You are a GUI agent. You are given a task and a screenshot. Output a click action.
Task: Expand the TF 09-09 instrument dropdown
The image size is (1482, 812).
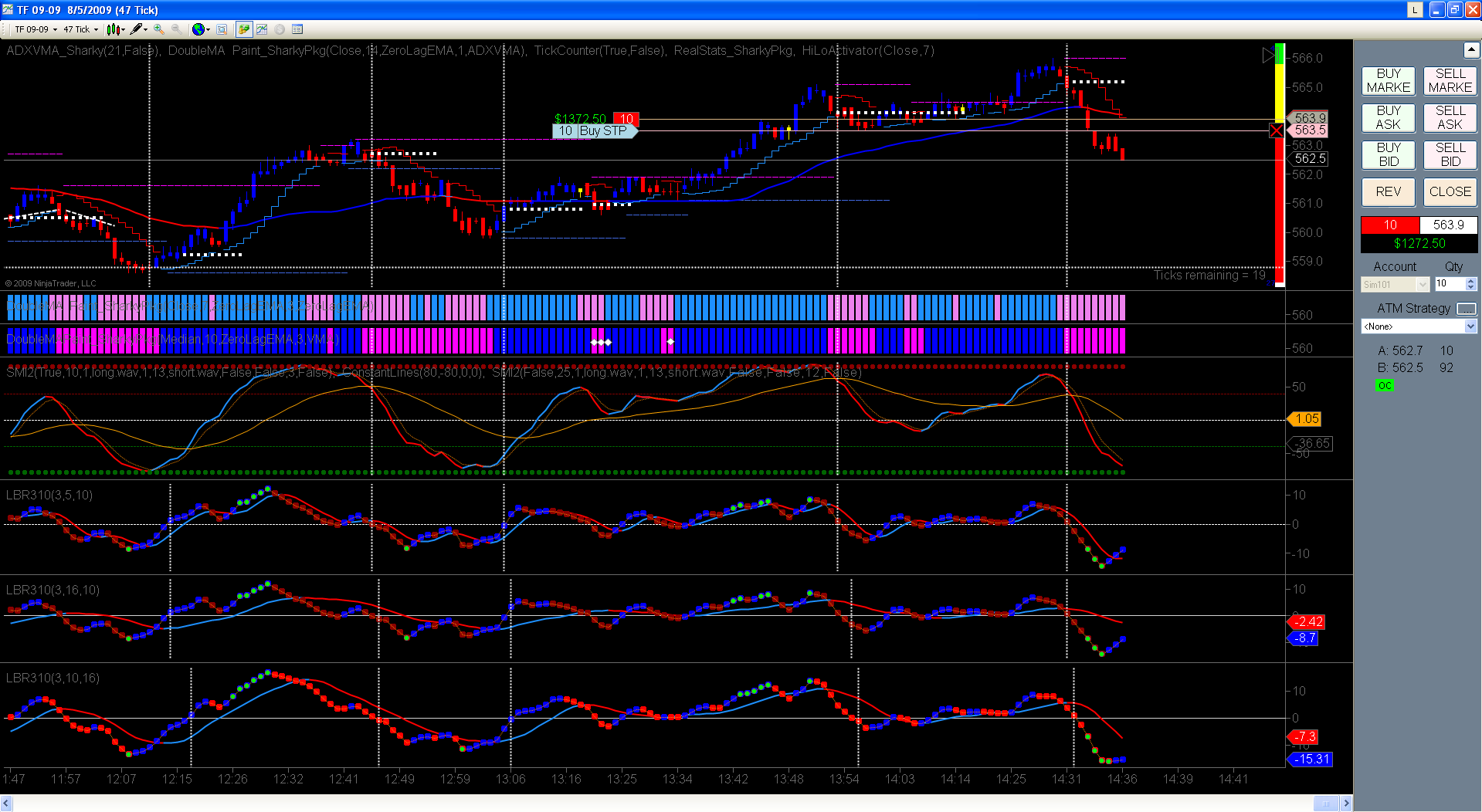pyautogui.click(x=36, y=29)
